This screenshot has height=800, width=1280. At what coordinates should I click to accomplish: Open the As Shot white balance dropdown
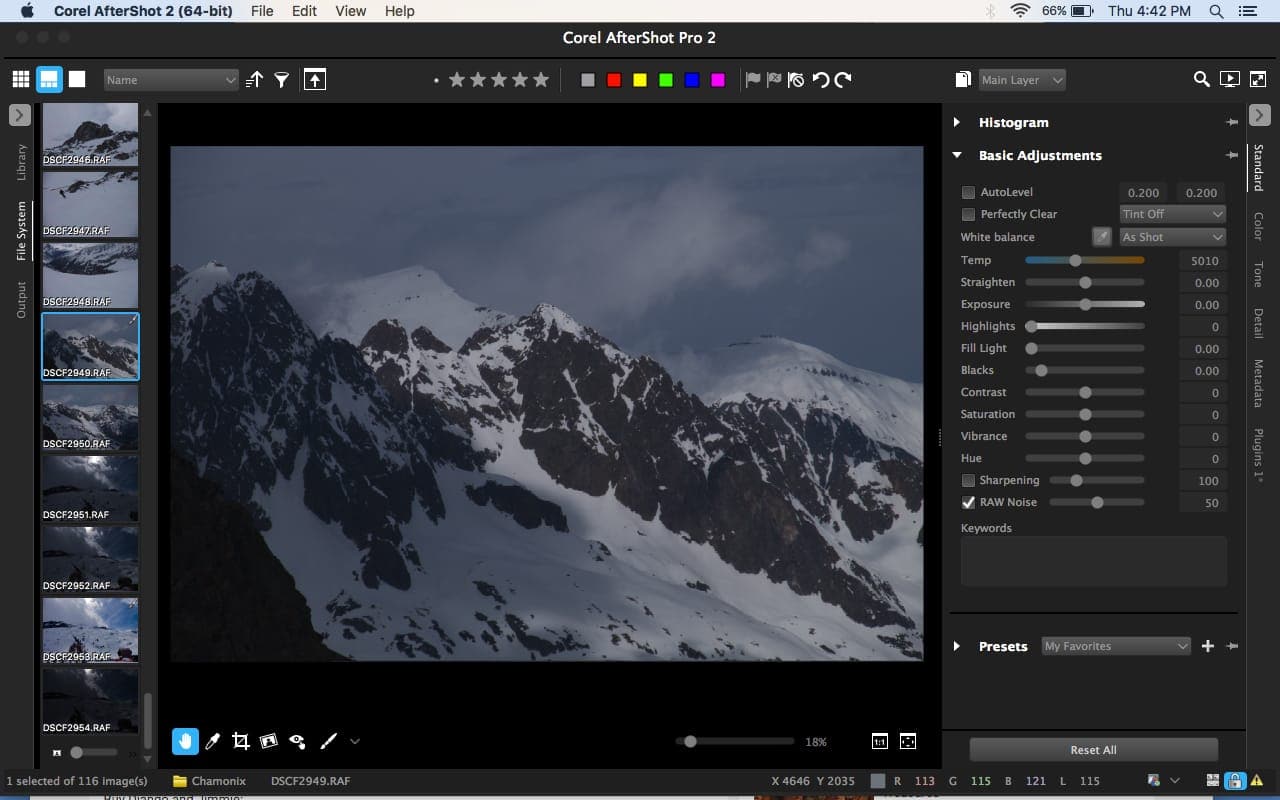[x=1172, y=237]
